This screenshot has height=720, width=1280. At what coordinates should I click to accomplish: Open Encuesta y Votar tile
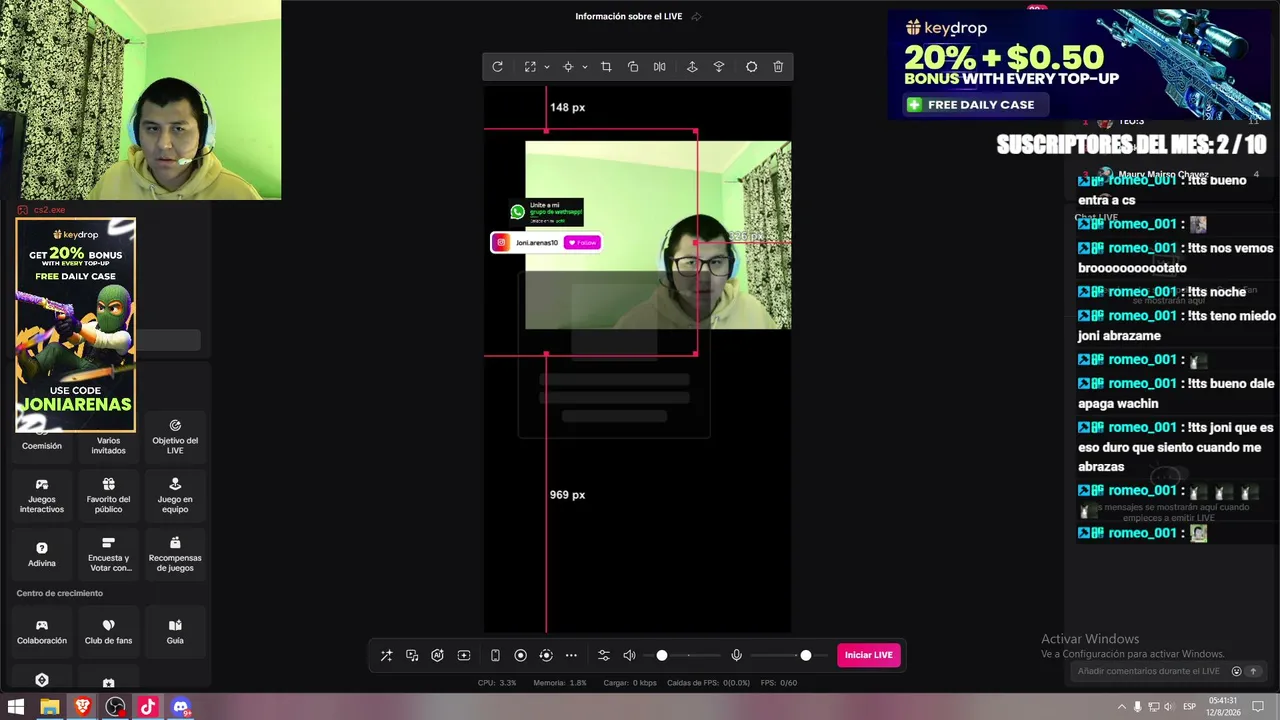(109, 555)
